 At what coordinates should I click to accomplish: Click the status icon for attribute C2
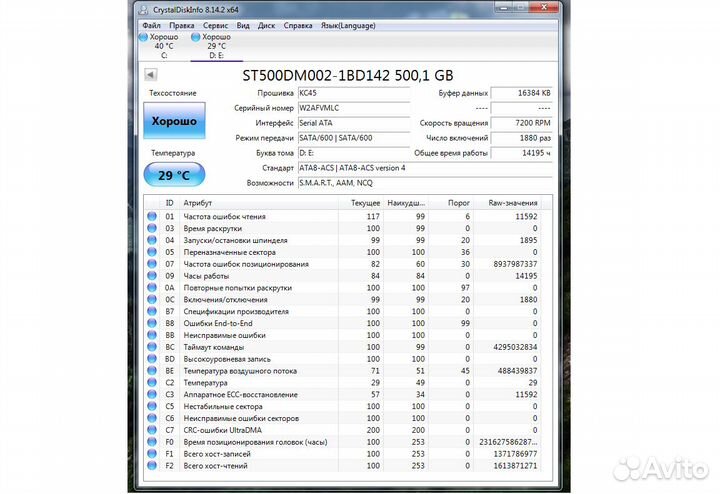(x=152, y=382)
